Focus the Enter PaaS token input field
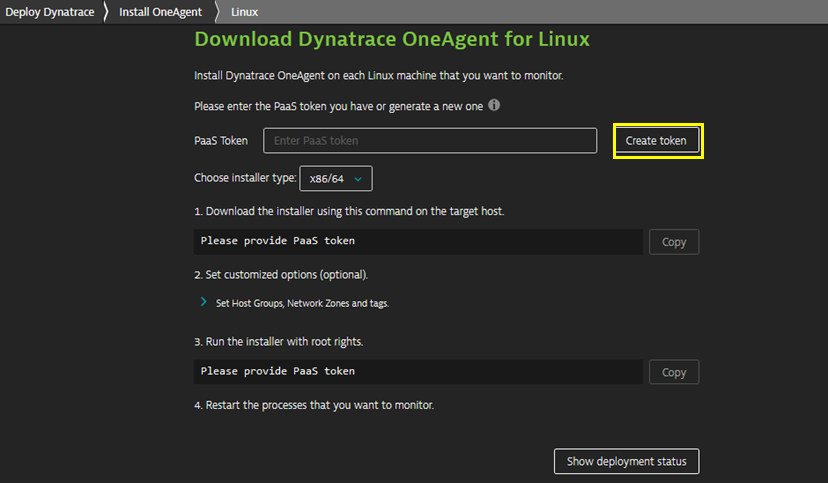 coord(430,141)
